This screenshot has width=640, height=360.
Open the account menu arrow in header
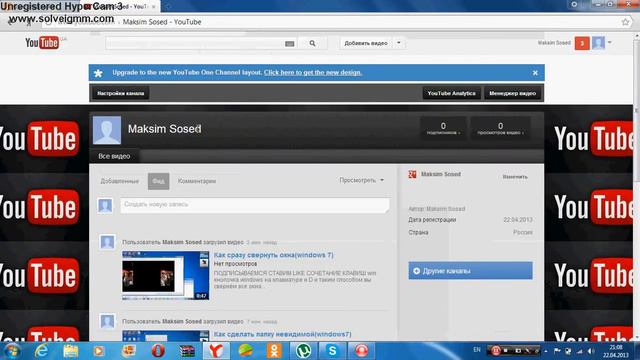[609, 42]
